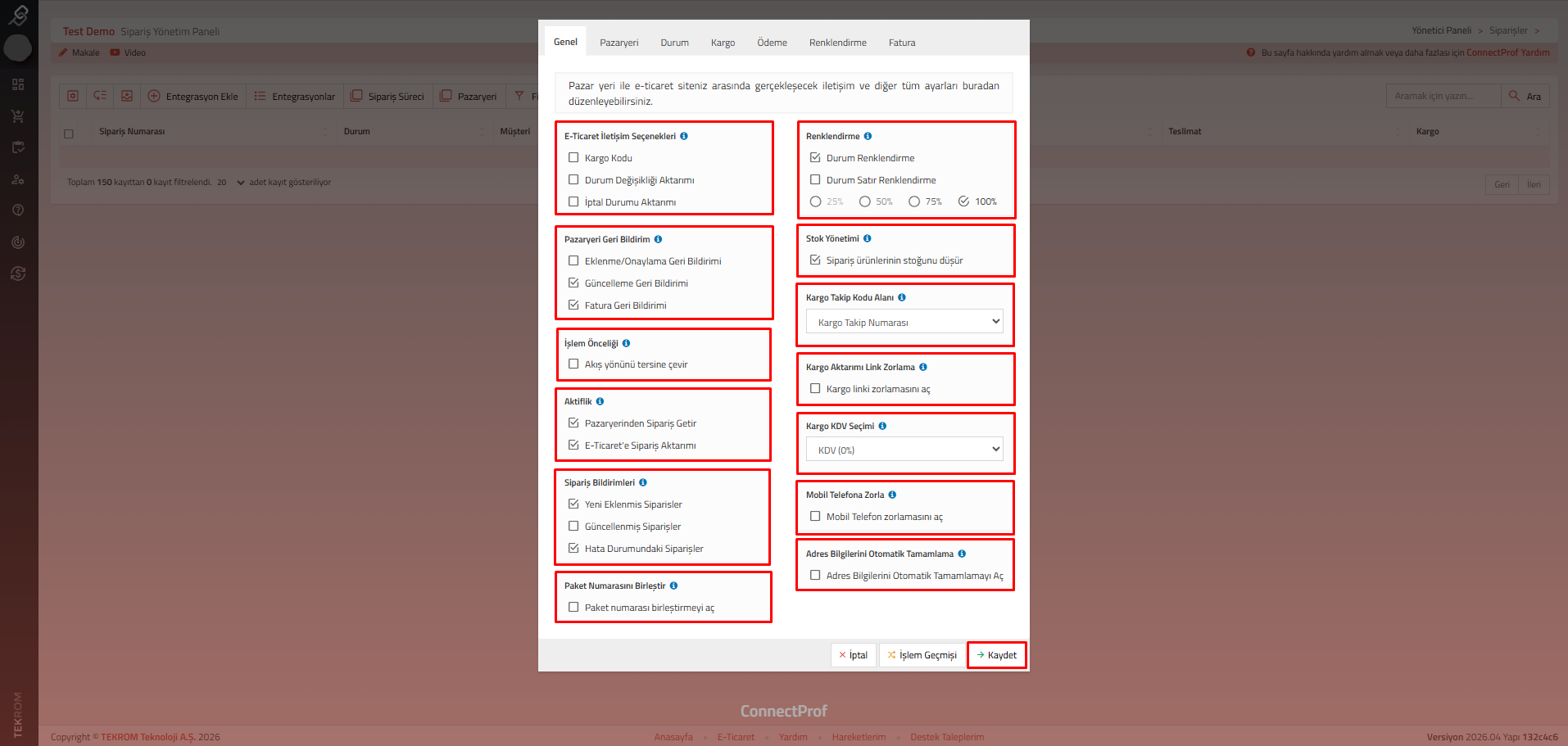Open info icon beside Kargo Aktarımı Link Zorlama
Image resolution: width=1568 pixels, height=746 pixels.
coord(923,367)
